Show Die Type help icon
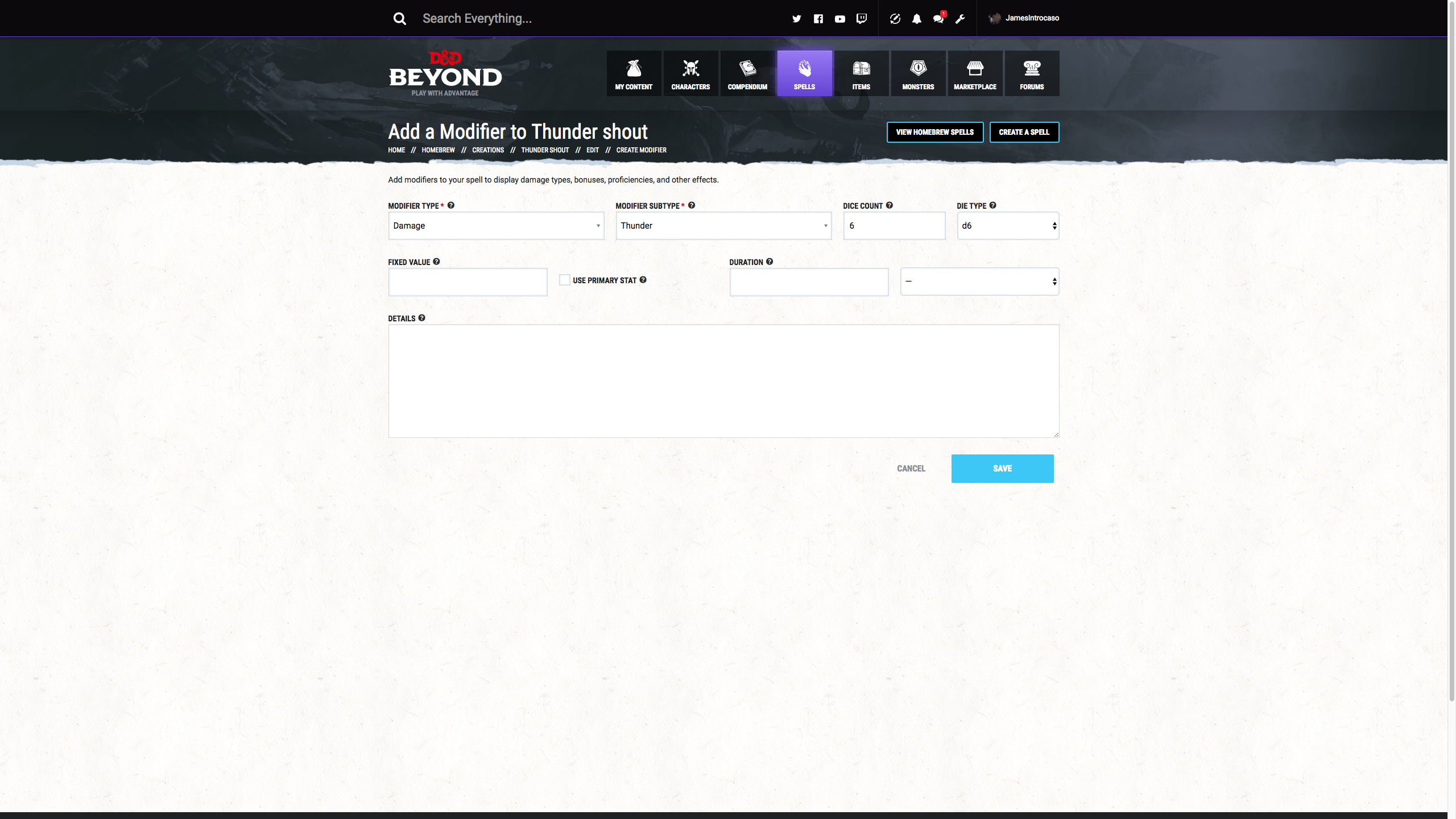1456x819 pixels. tap(993, 205)
